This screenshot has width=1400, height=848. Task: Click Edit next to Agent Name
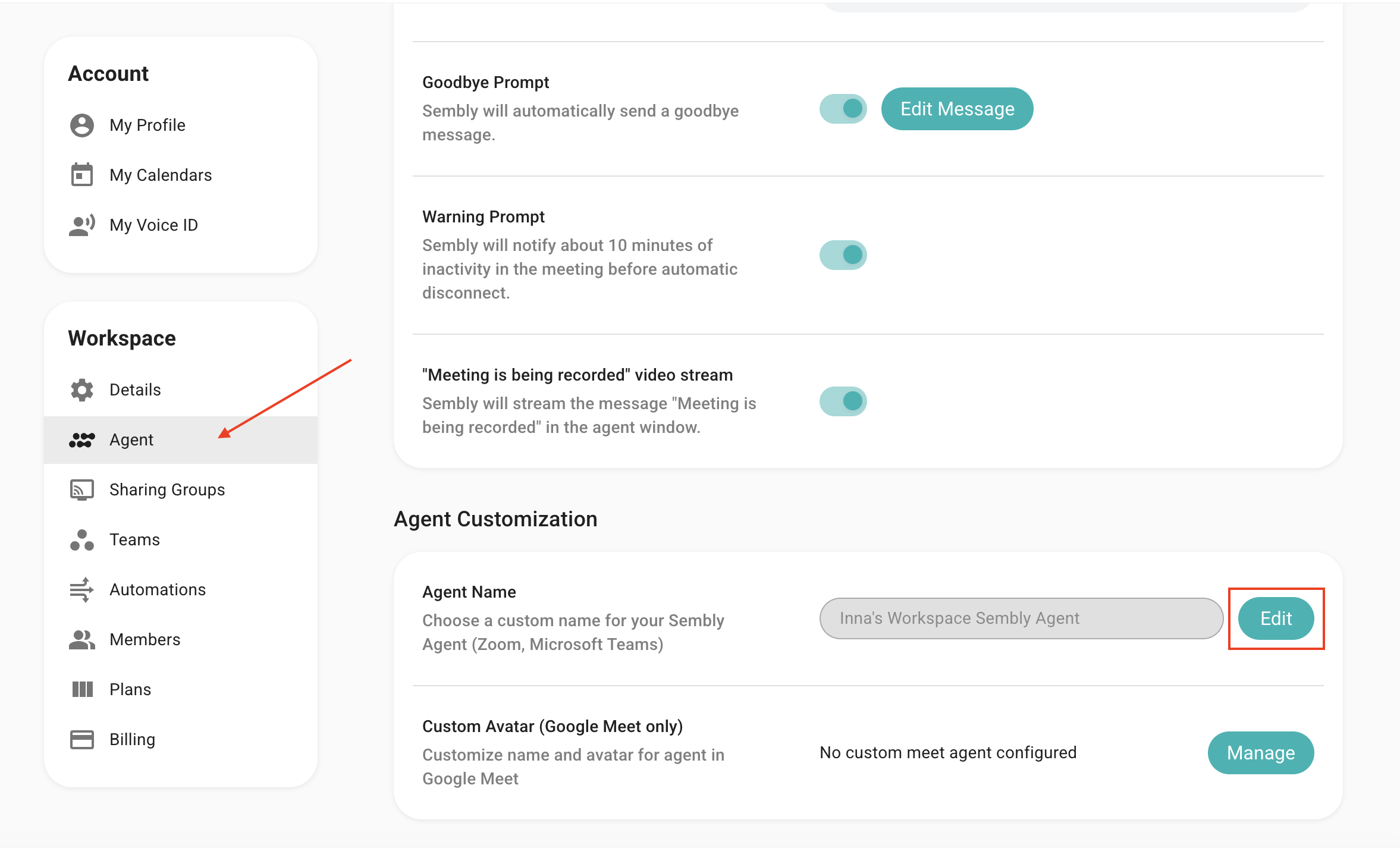click(x=1276, y=618)
